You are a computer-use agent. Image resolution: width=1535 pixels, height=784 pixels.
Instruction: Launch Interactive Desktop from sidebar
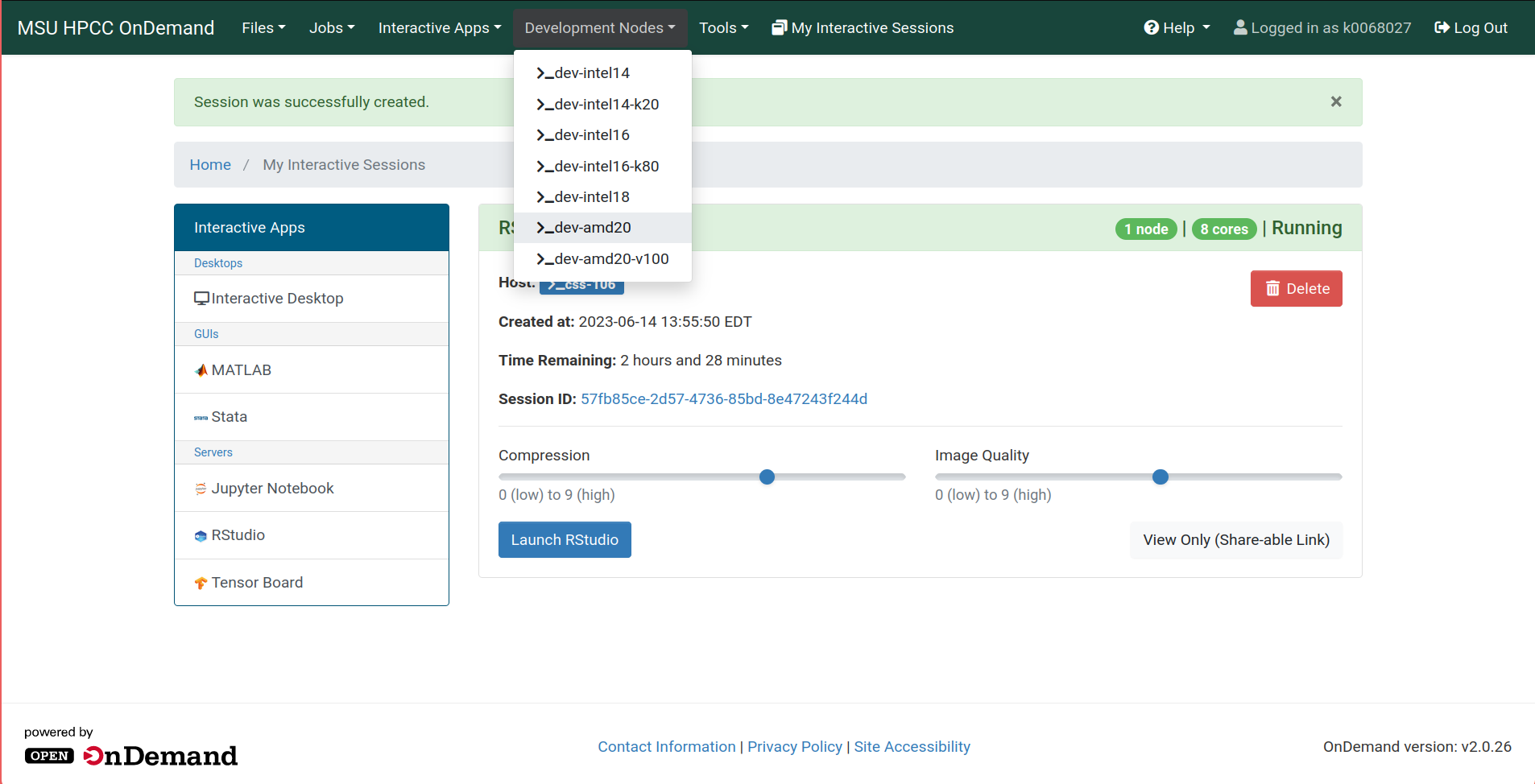coord(312,299)
